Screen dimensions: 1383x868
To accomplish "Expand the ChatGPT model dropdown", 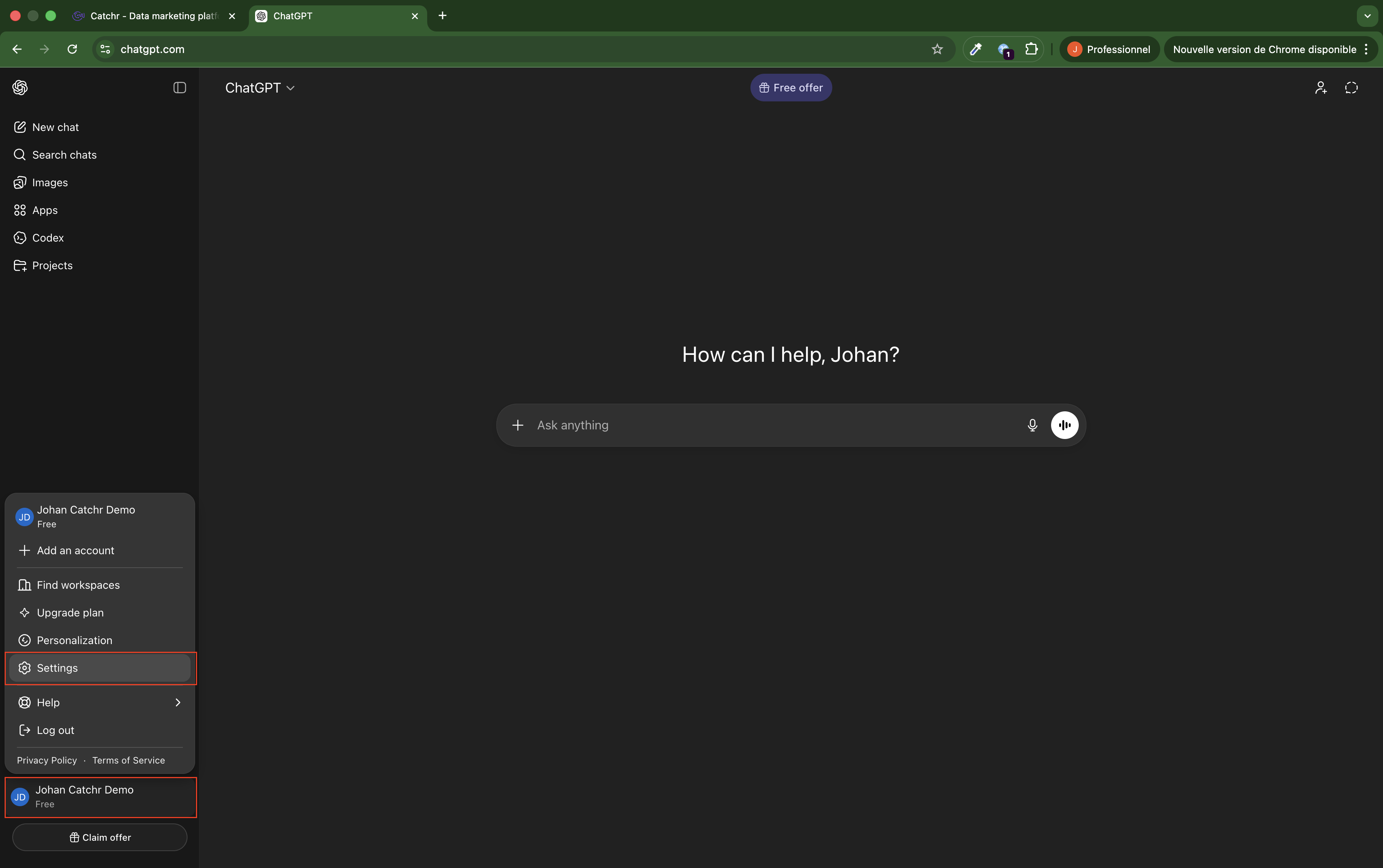I will [259, 88].
